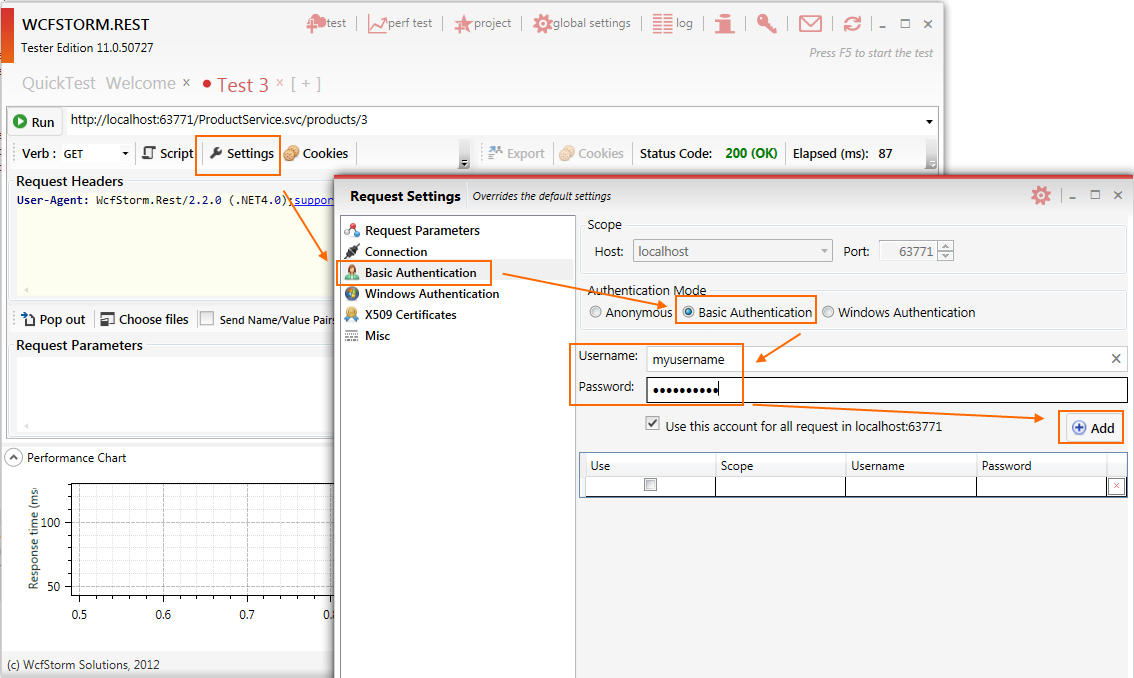Add a new test tab
The height and width of the screenshot is (678, 1134).
(x=306, y=84)
